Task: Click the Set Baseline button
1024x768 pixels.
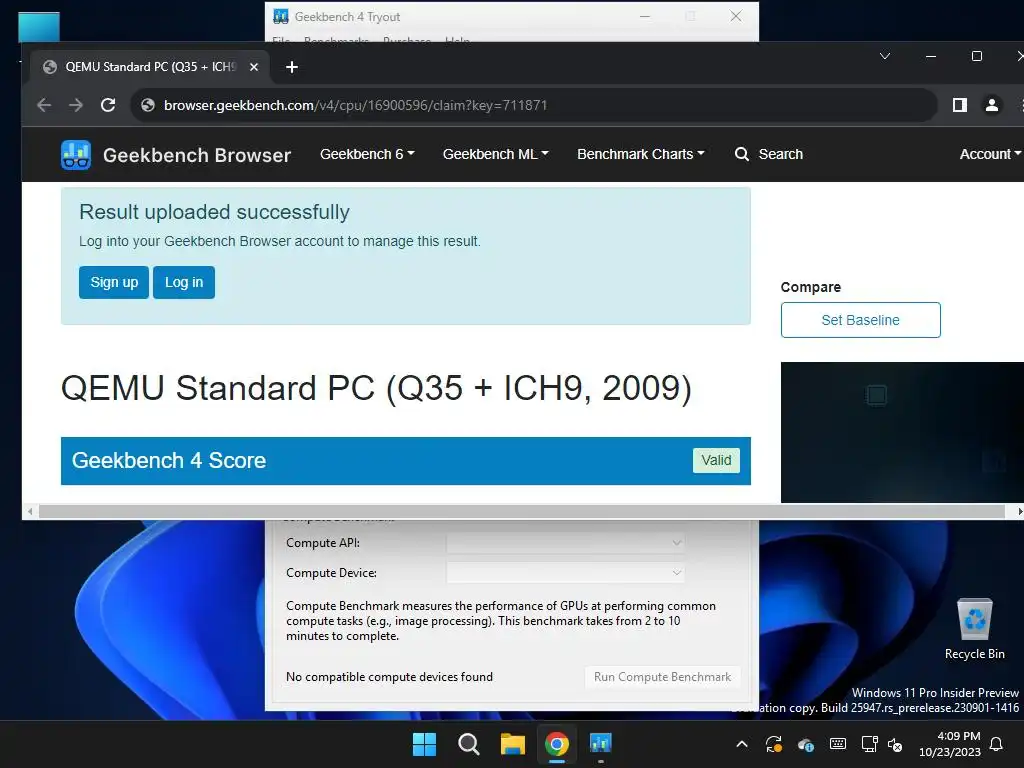Action: (x=861, y=320)
